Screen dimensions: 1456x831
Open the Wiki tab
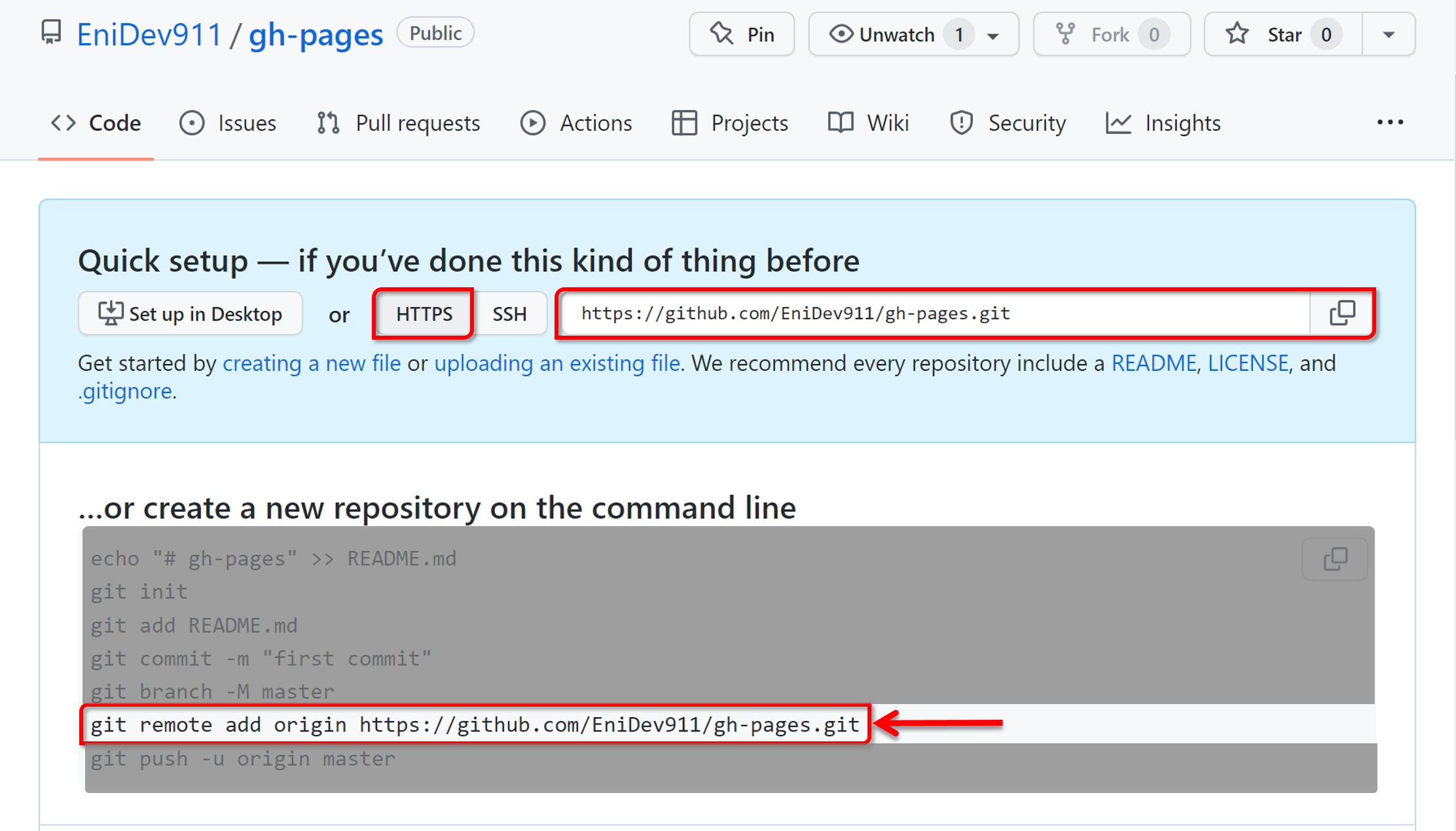869,123
